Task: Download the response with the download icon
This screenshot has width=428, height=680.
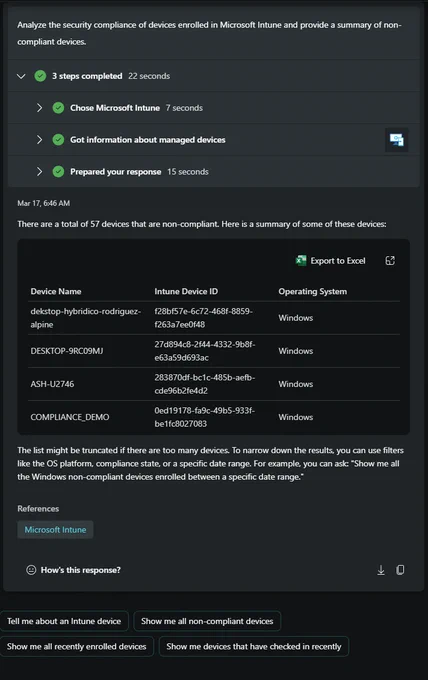Action: click(x=381, y=570)
